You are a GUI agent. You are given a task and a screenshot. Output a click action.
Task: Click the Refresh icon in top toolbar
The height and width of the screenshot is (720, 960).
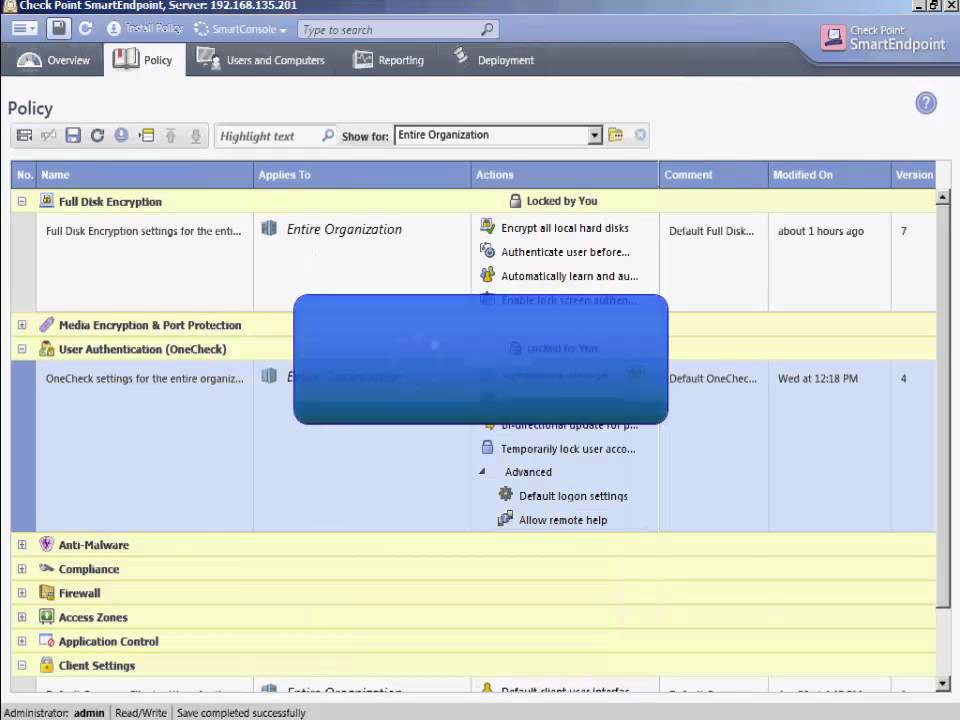(85, 29)
